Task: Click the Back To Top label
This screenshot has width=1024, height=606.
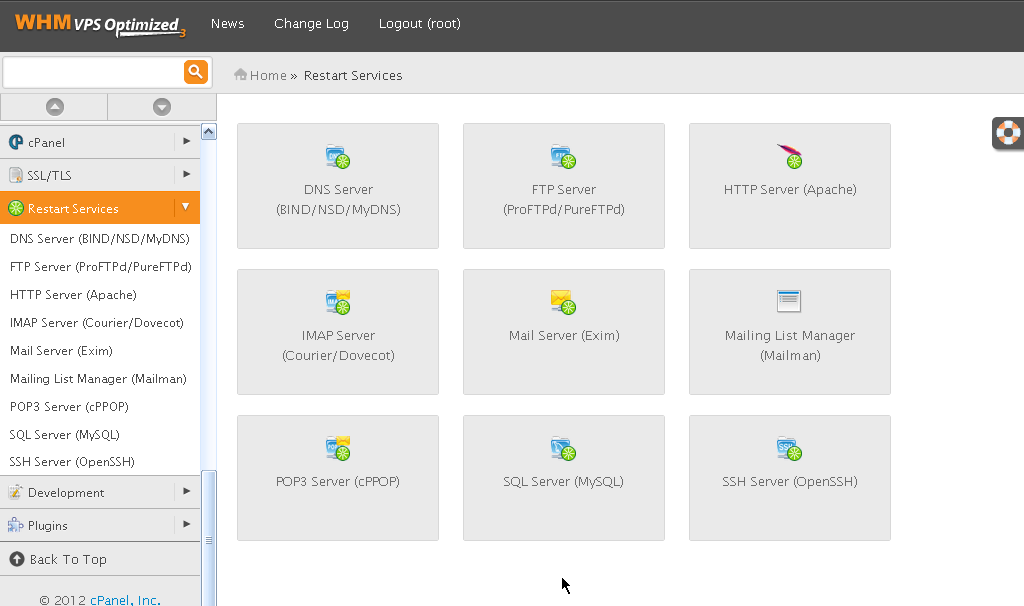Action: [x=68, y=560]
